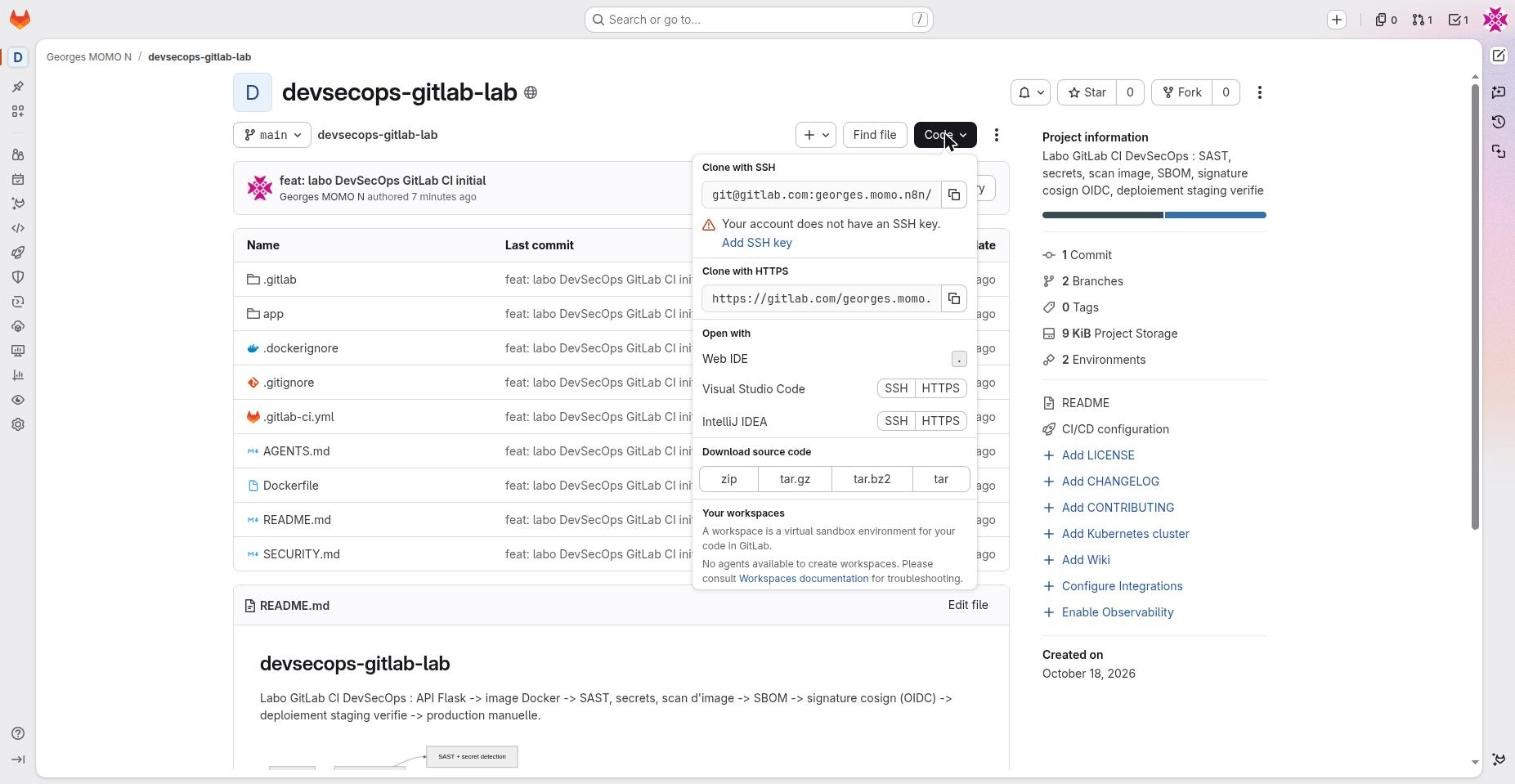The height and width of the screenshot is (784, 1515).
Task: Star the devsecops-gitlab-lab project
Action: tap(1086, 92)
